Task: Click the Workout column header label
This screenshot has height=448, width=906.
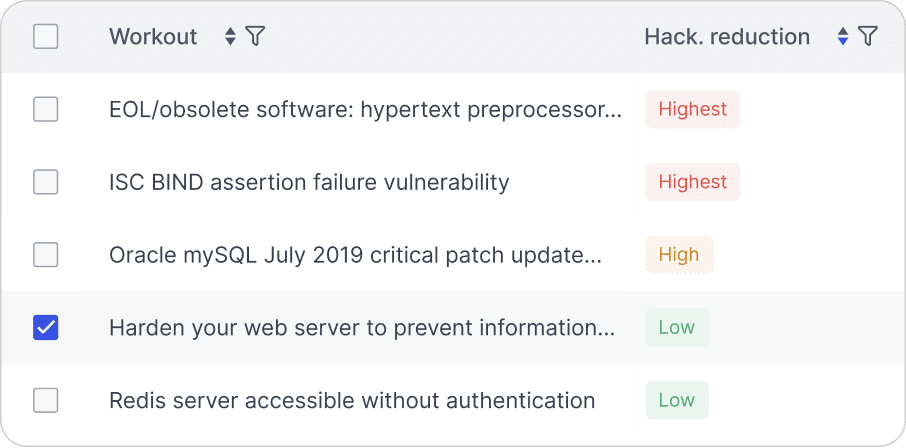Action: tap(153, 36)
